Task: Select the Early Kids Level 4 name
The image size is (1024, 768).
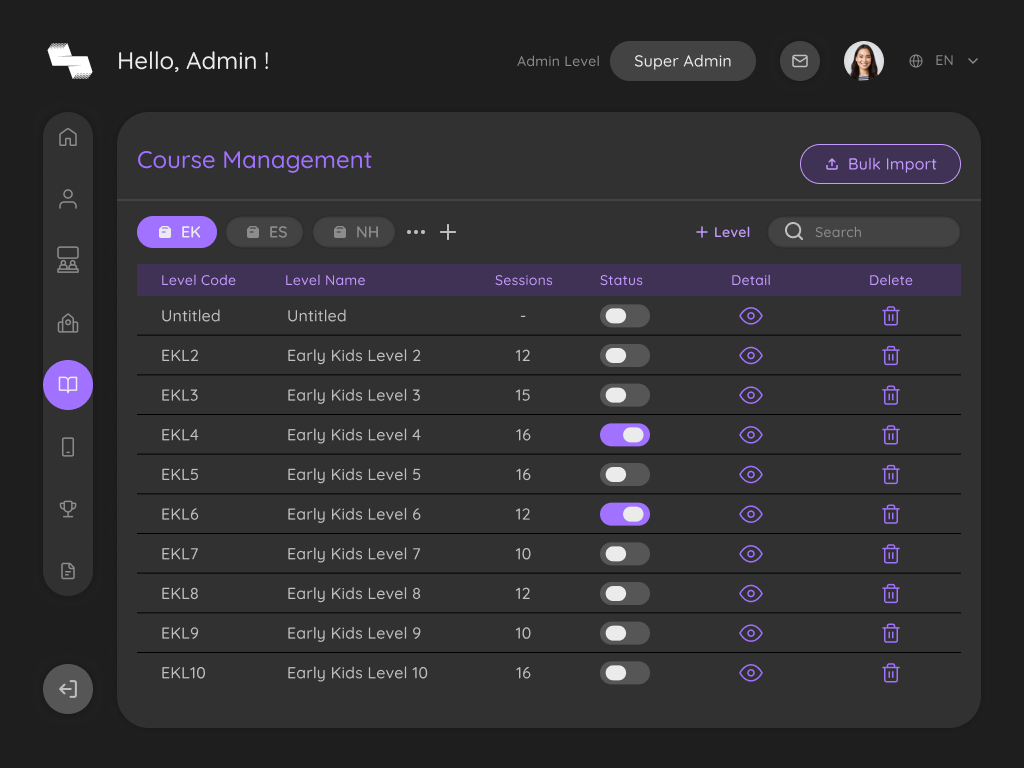Action: pos(354,435)
